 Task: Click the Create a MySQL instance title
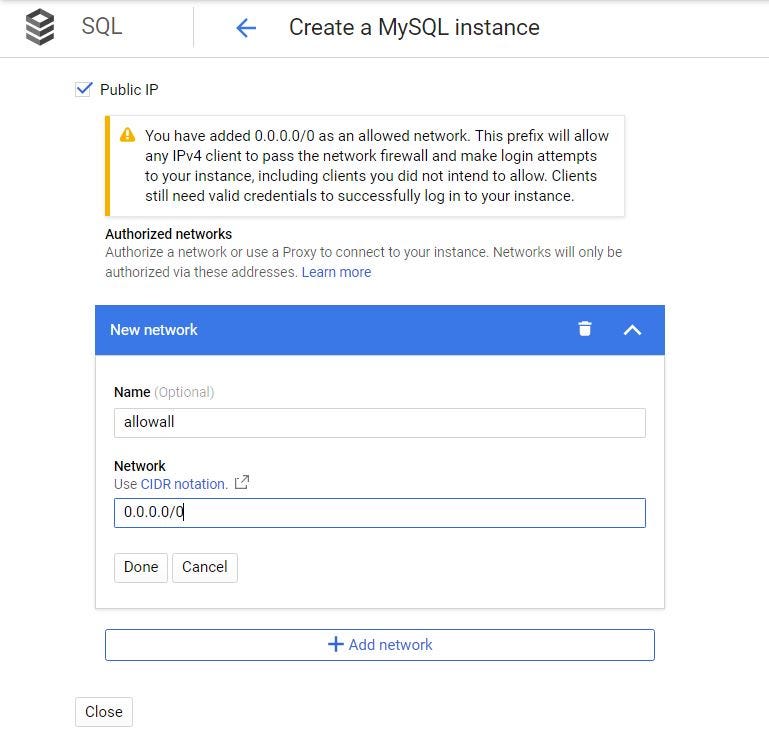click(414, 27)
